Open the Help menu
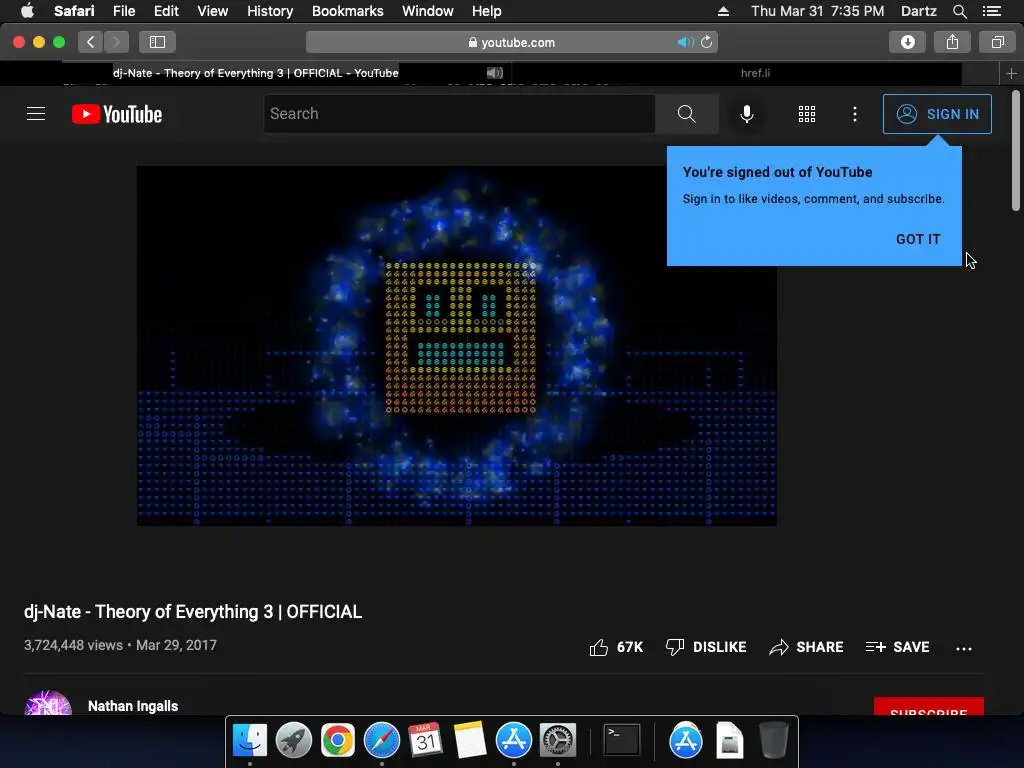Image resolution: width=1024 pixels, height=768 pixels. tap(487, 11)
